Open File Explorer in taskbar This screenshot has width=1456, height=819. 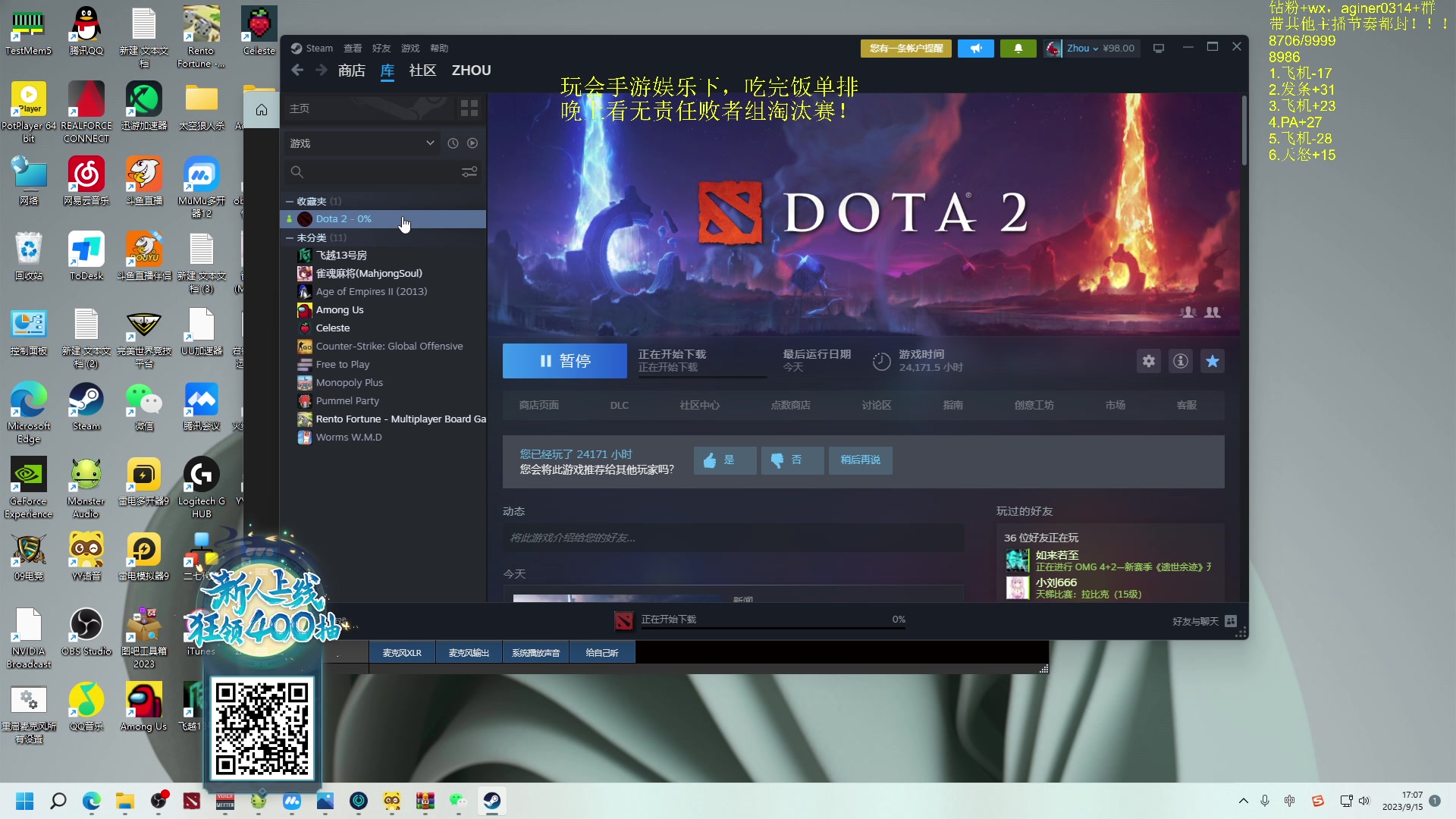point(125,801)
